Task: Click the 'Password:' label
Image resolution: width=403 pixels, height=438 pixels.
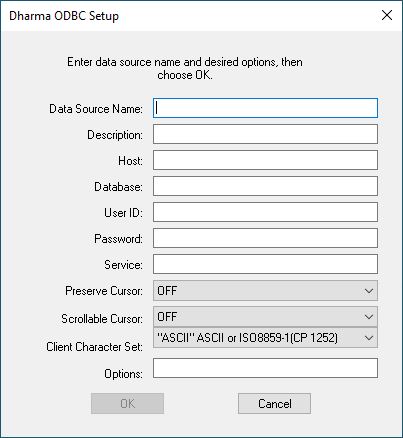Action: pos(118,239)
